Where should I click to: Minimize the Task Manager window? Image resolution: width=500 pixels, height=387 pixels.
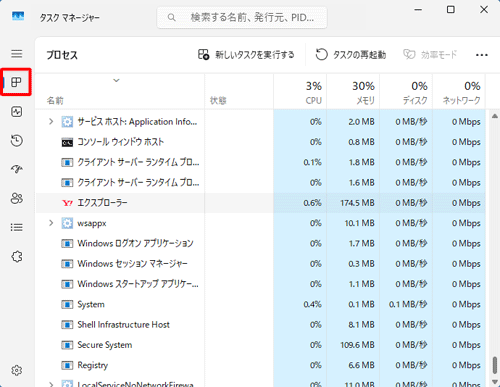(x=418, y=10)
